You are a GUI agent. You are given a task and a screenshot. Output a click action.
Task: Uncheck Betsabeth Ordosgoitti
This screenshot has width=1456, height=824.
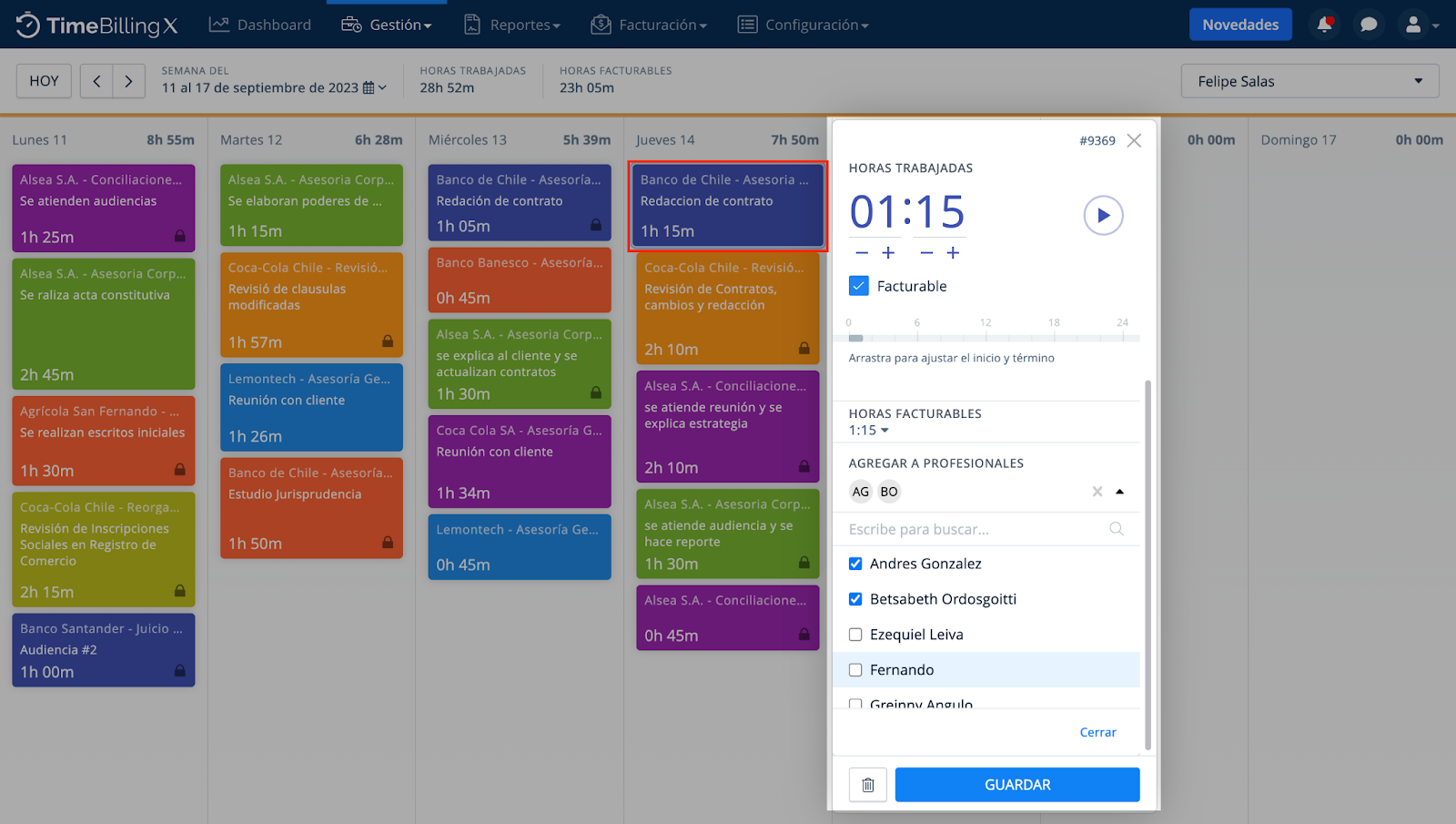(855, 599)
